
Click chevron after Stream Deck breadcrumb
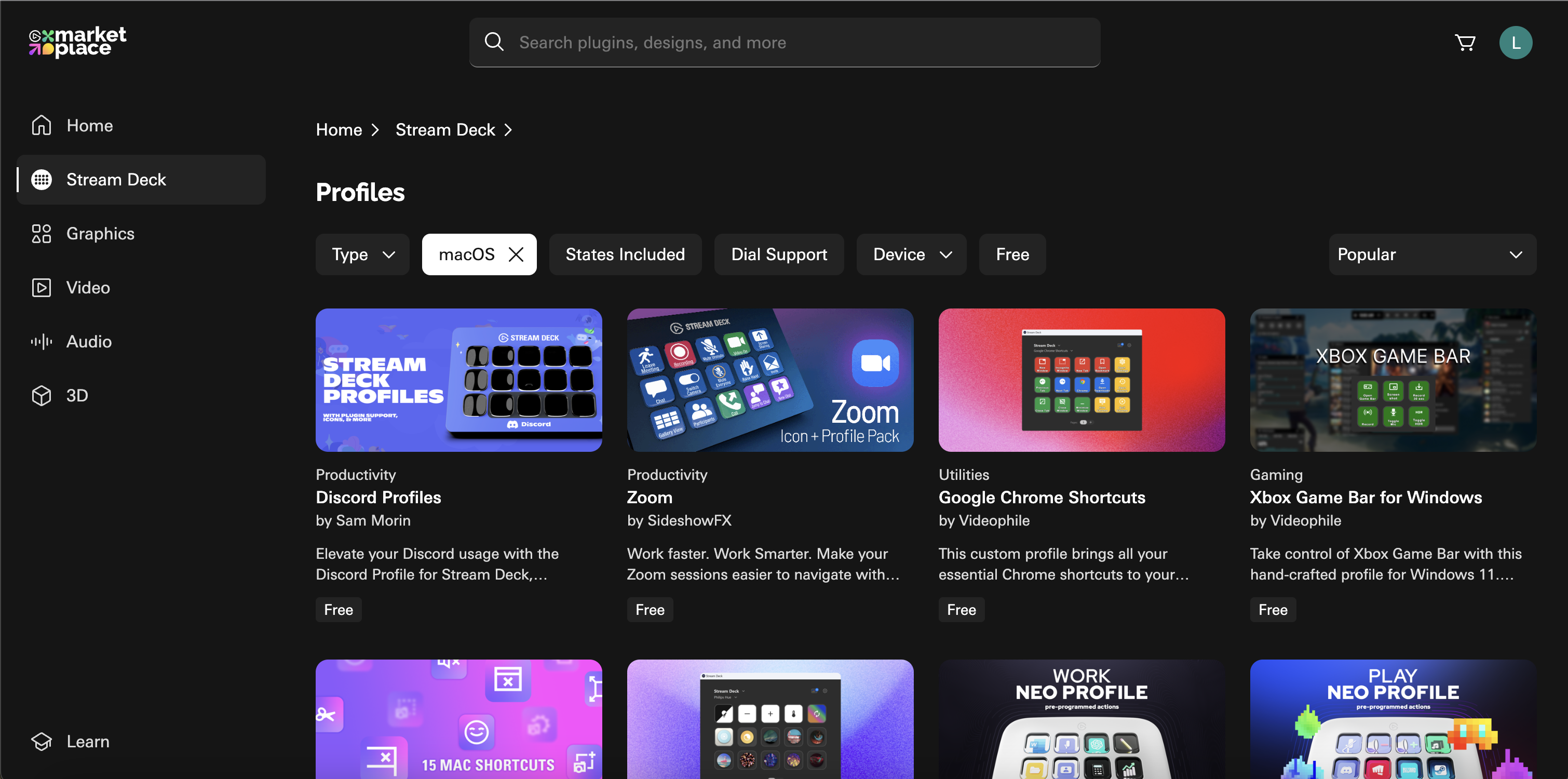tap(508, 130)
